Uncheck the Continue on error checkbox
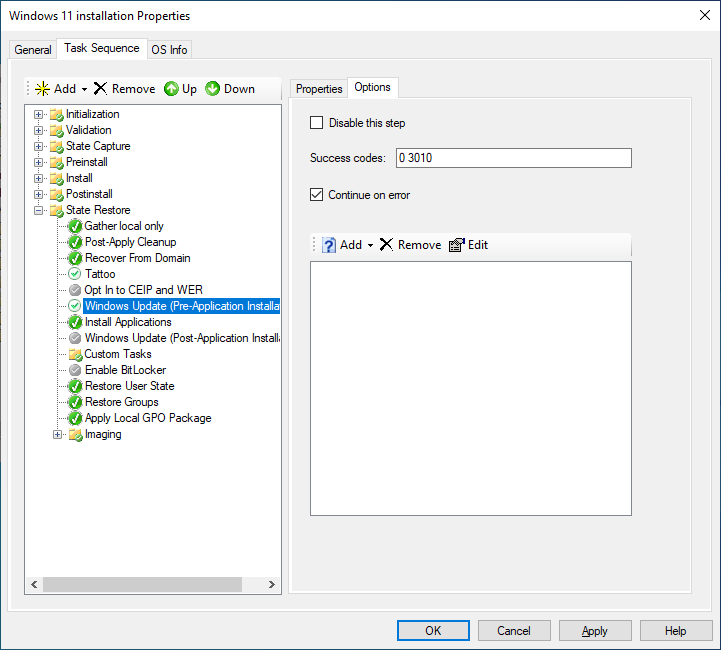 tap(316, 194)
